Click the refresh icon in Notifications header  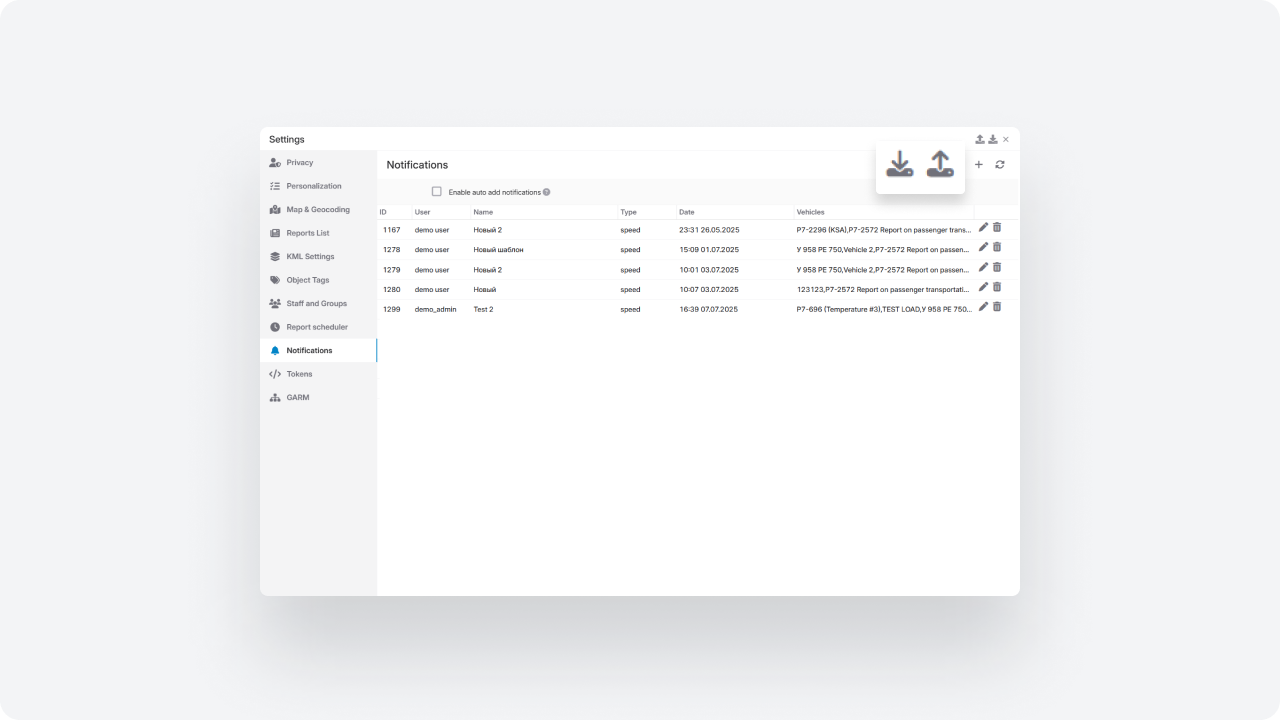point(1000,165)
